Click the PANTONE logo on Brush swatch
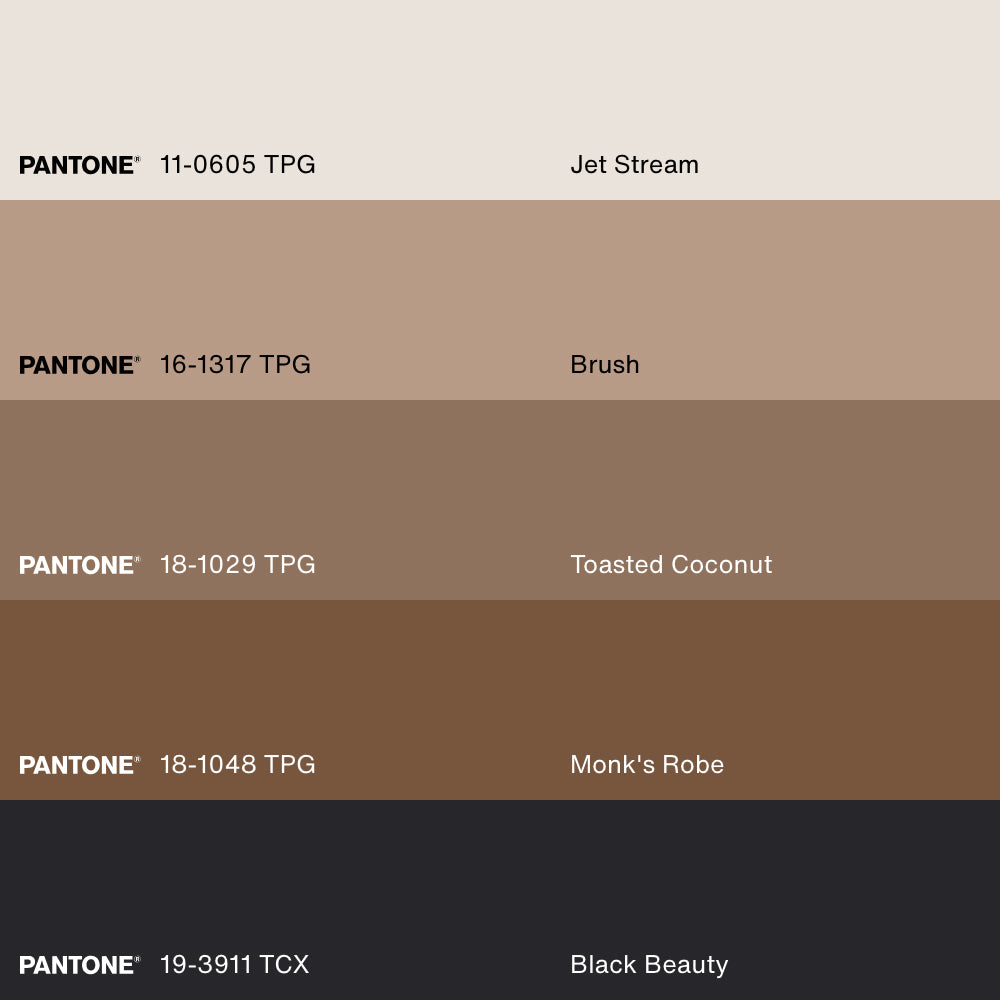The image size is (1000, 1000). tap(79, 365)
